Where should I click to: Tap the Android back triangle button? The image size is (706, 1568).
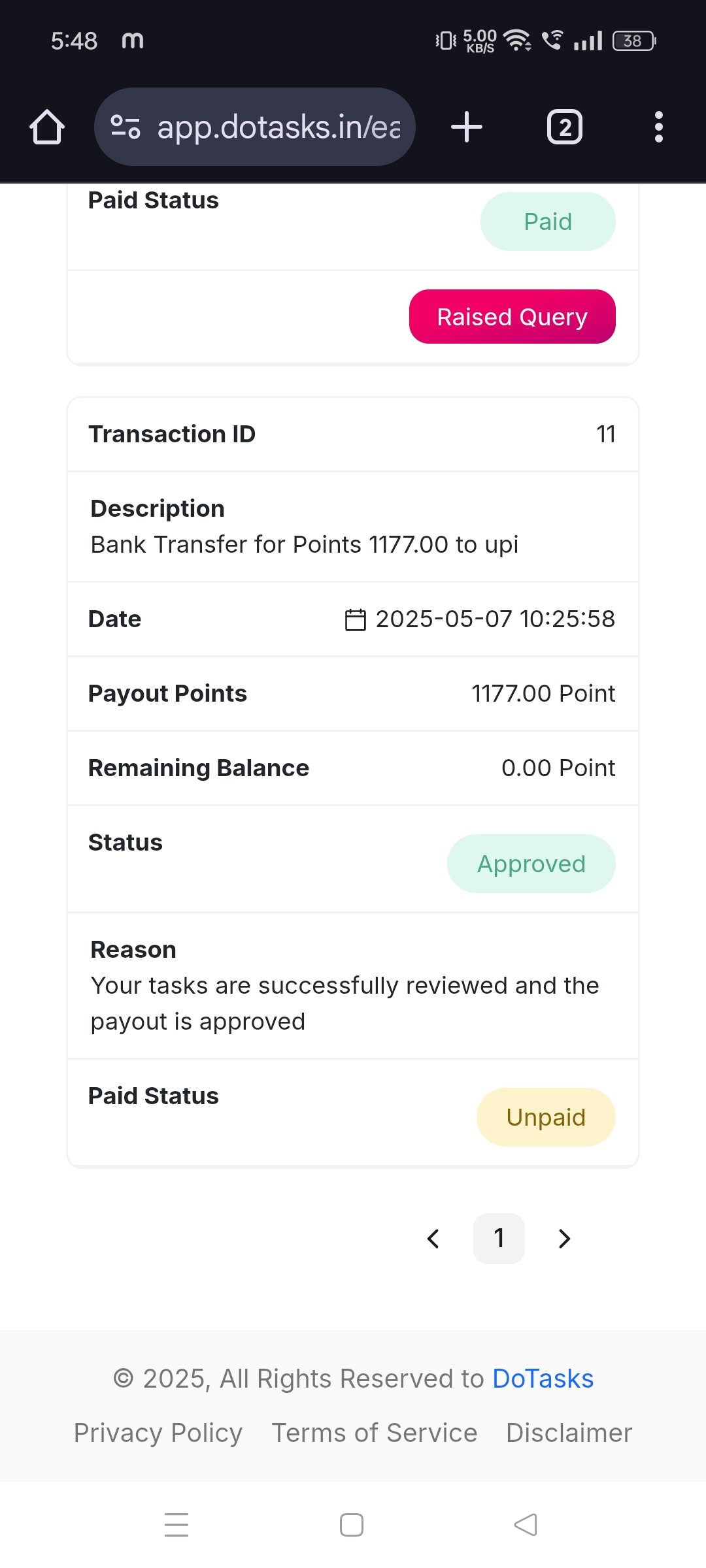[x=526, y=1525]
